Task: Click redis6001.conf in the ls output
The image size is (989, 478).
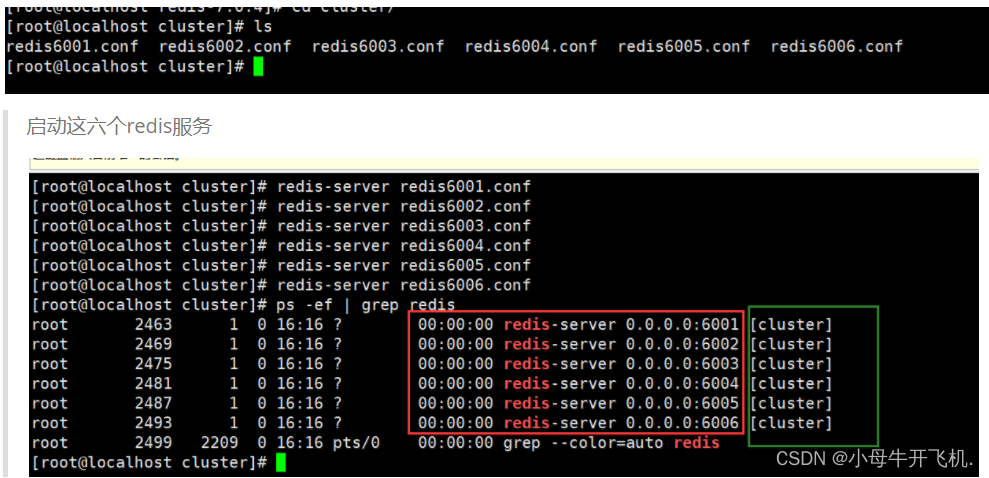Action: click(72, 47)
